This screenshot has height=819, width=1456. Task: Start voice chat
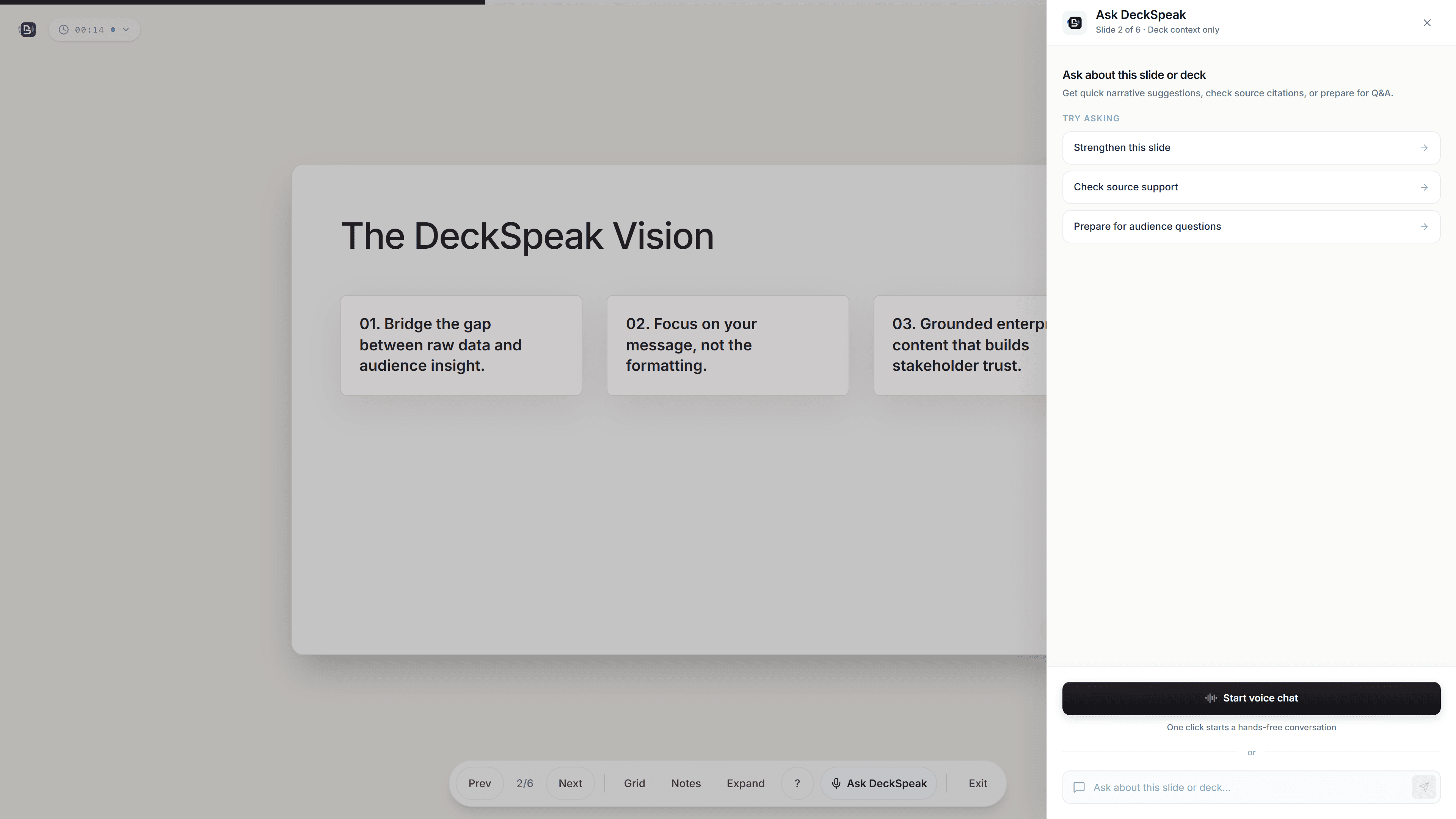pos(1251,698)
